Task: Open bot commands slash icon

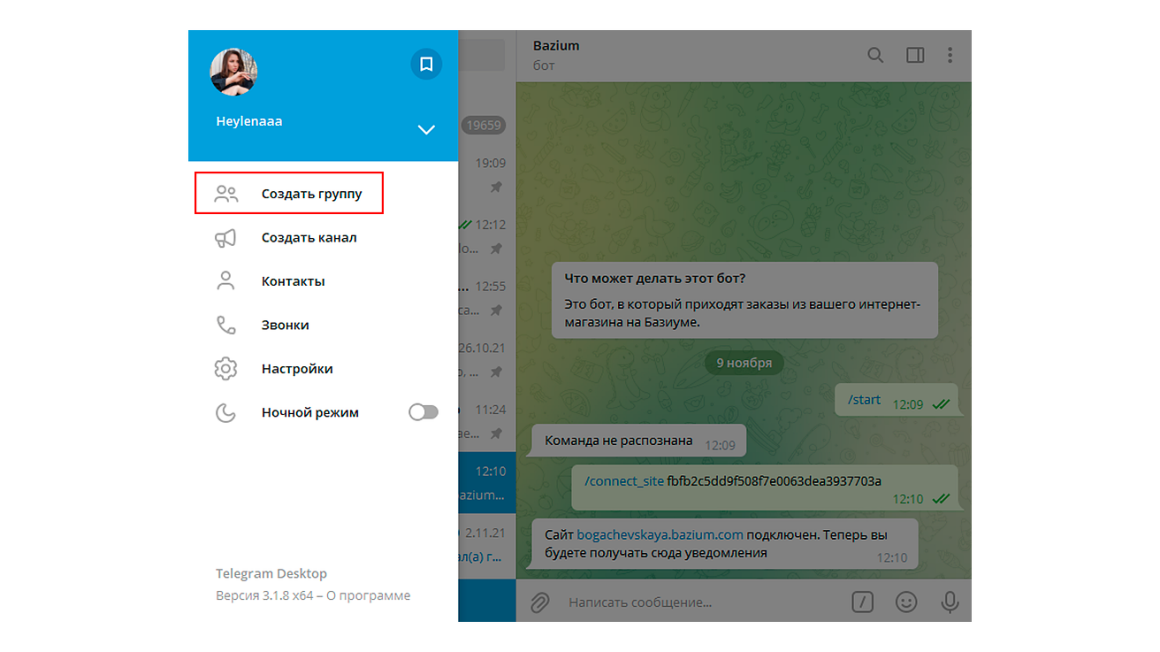Action: [x=863, y=602]
